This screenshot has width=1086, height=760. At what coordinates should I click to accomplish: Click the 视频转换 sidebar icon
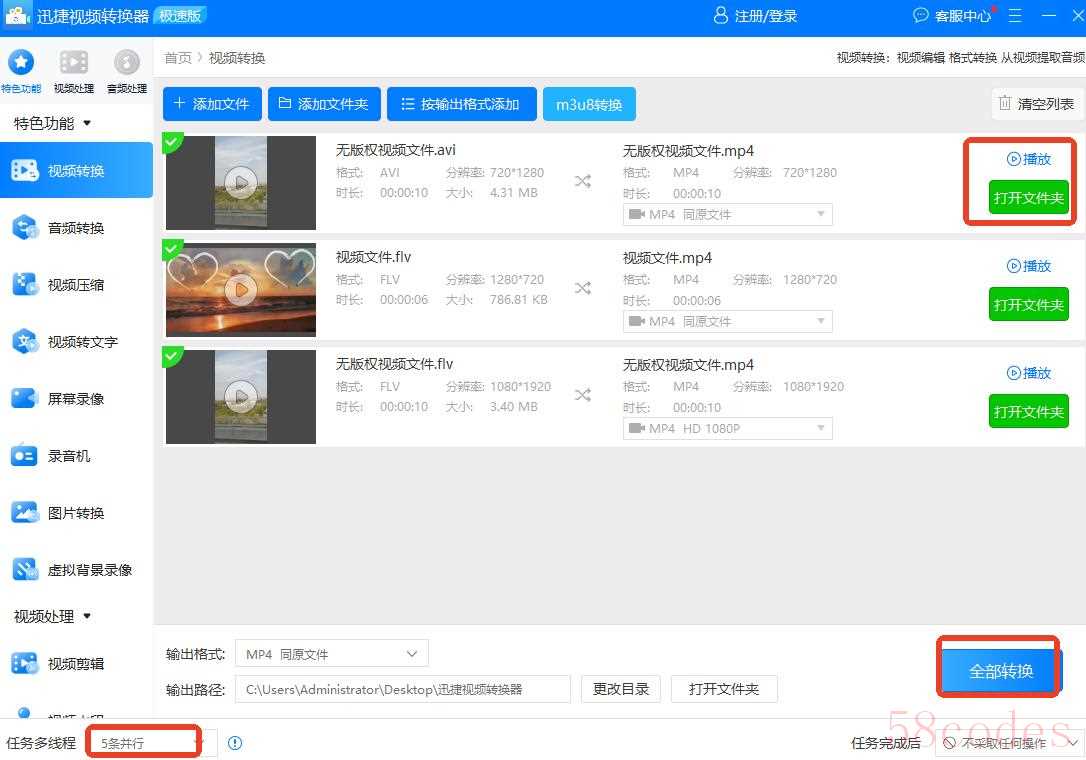(25, 170)
